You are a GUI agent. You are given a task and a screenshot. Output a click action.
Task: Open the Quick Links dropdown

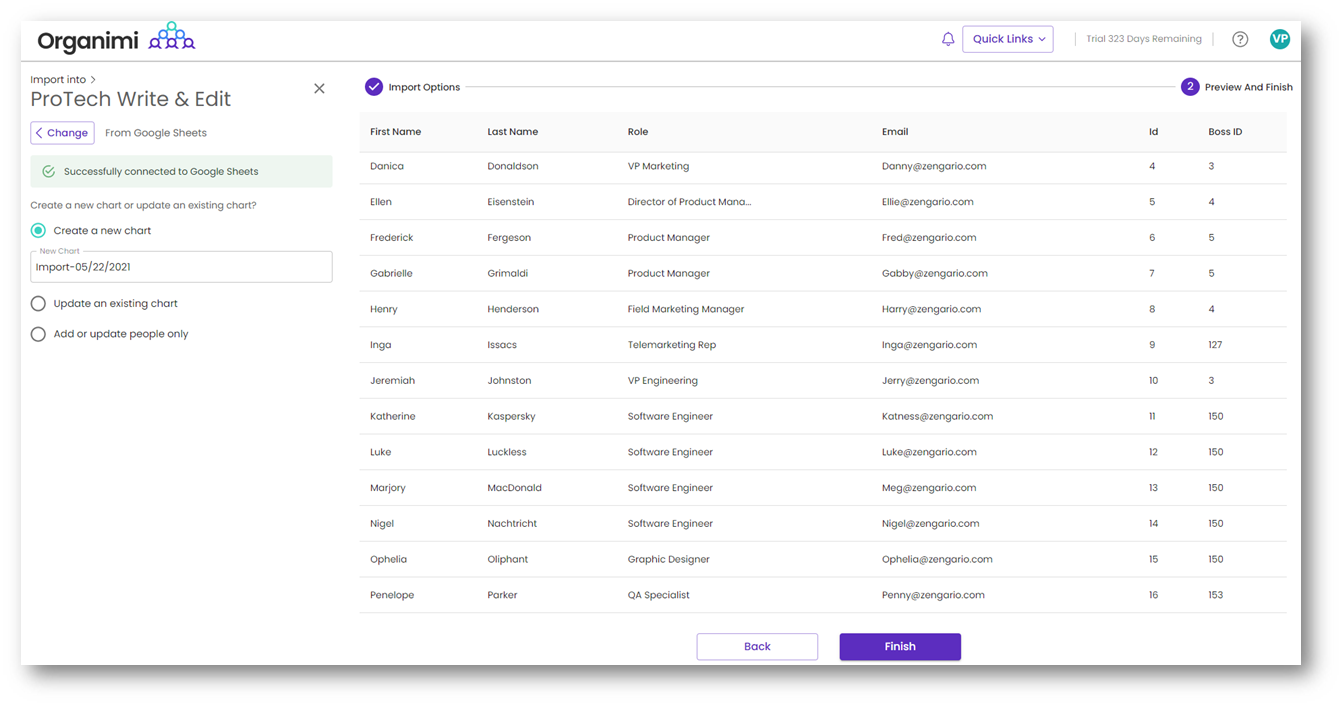click(1007, 39)
